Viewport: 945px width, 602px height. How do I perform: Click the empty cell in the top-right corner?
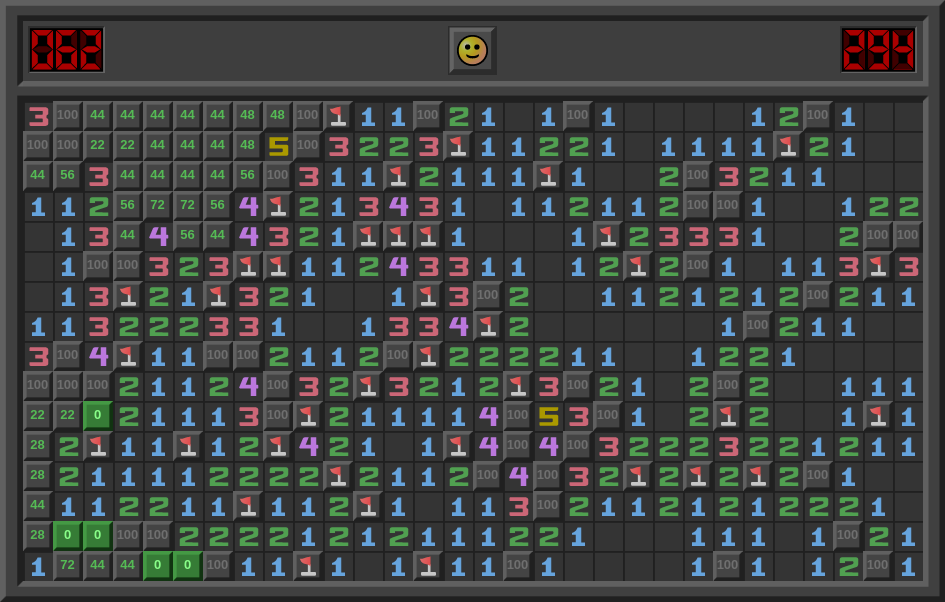pos(908,116)
